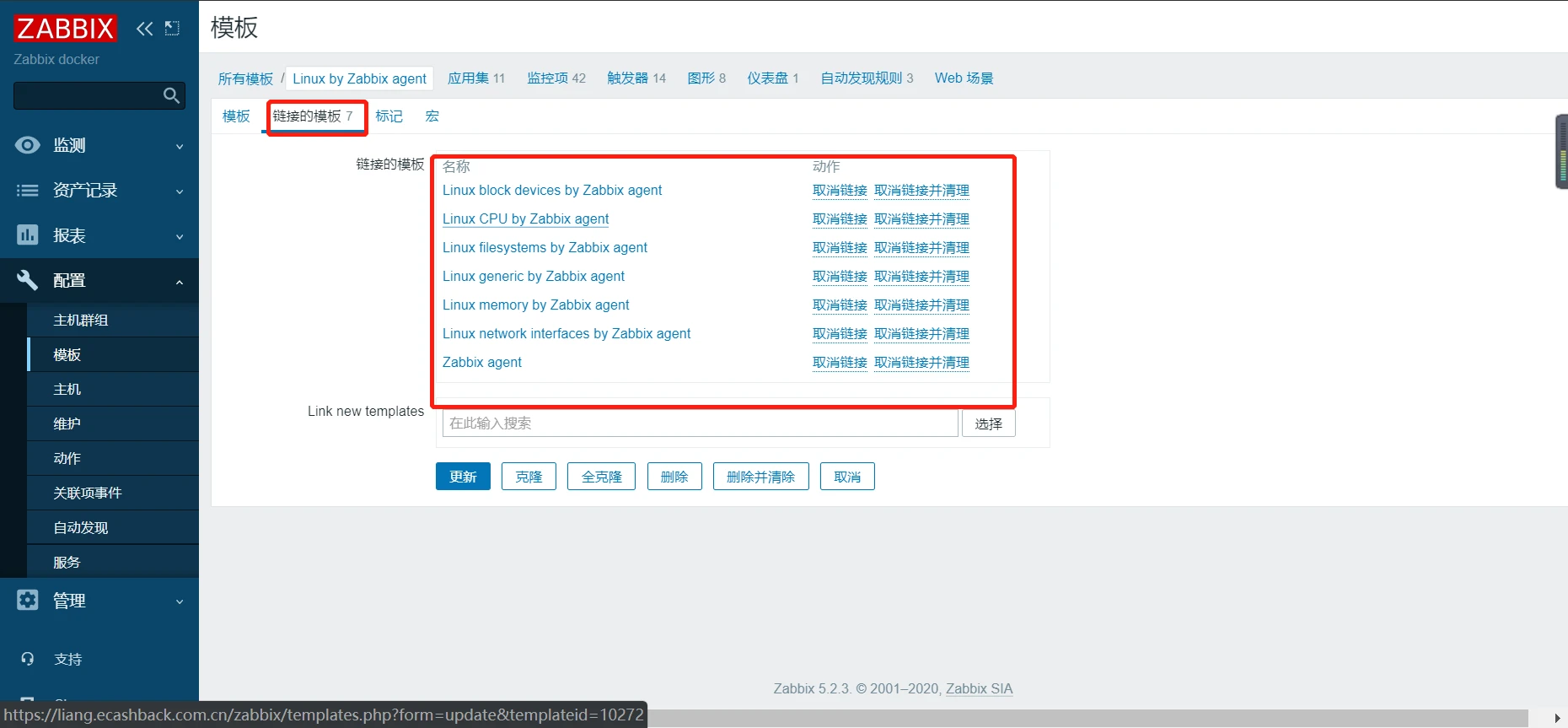
Task: Click 取消链接并清理 for Linux generic
Action: [921, 277]
